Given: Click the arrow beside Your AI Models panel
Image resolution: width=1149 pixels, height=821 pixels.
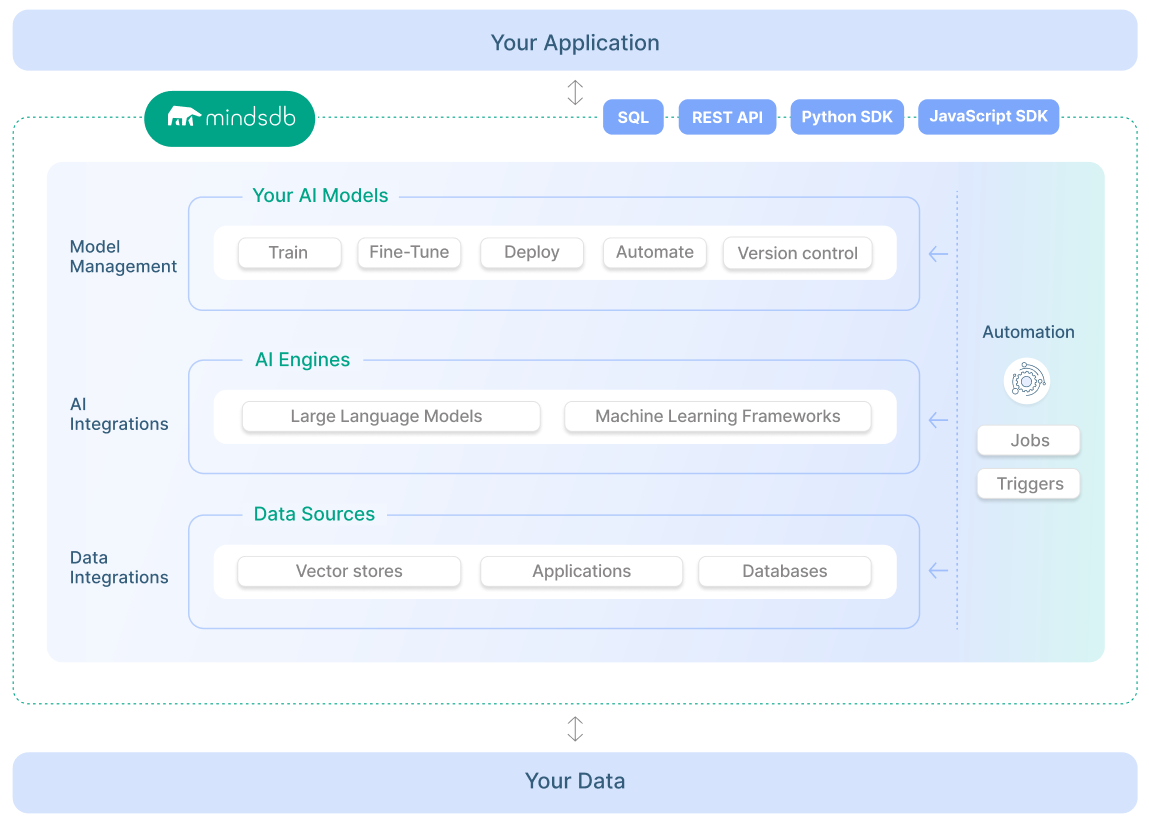Looking at the screenshot, I should 938,254.
